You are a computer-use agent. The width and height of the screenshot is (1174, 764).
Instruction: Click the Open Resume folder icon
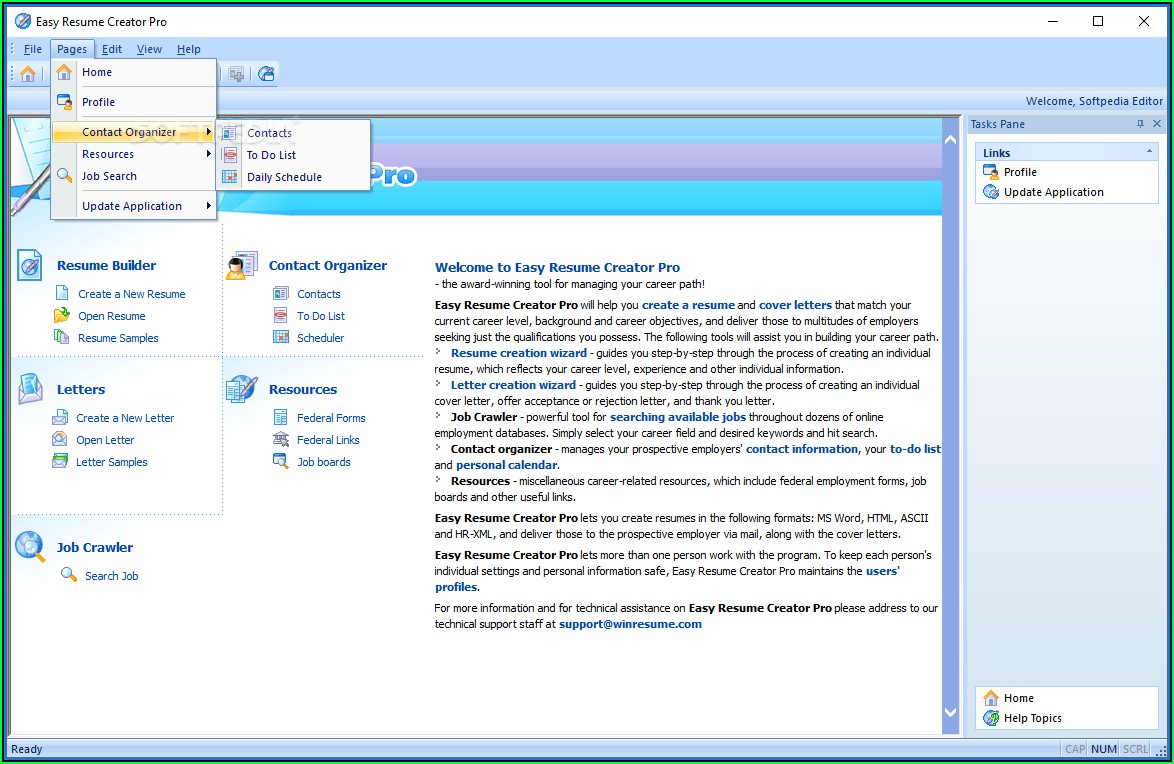[61, 316]
